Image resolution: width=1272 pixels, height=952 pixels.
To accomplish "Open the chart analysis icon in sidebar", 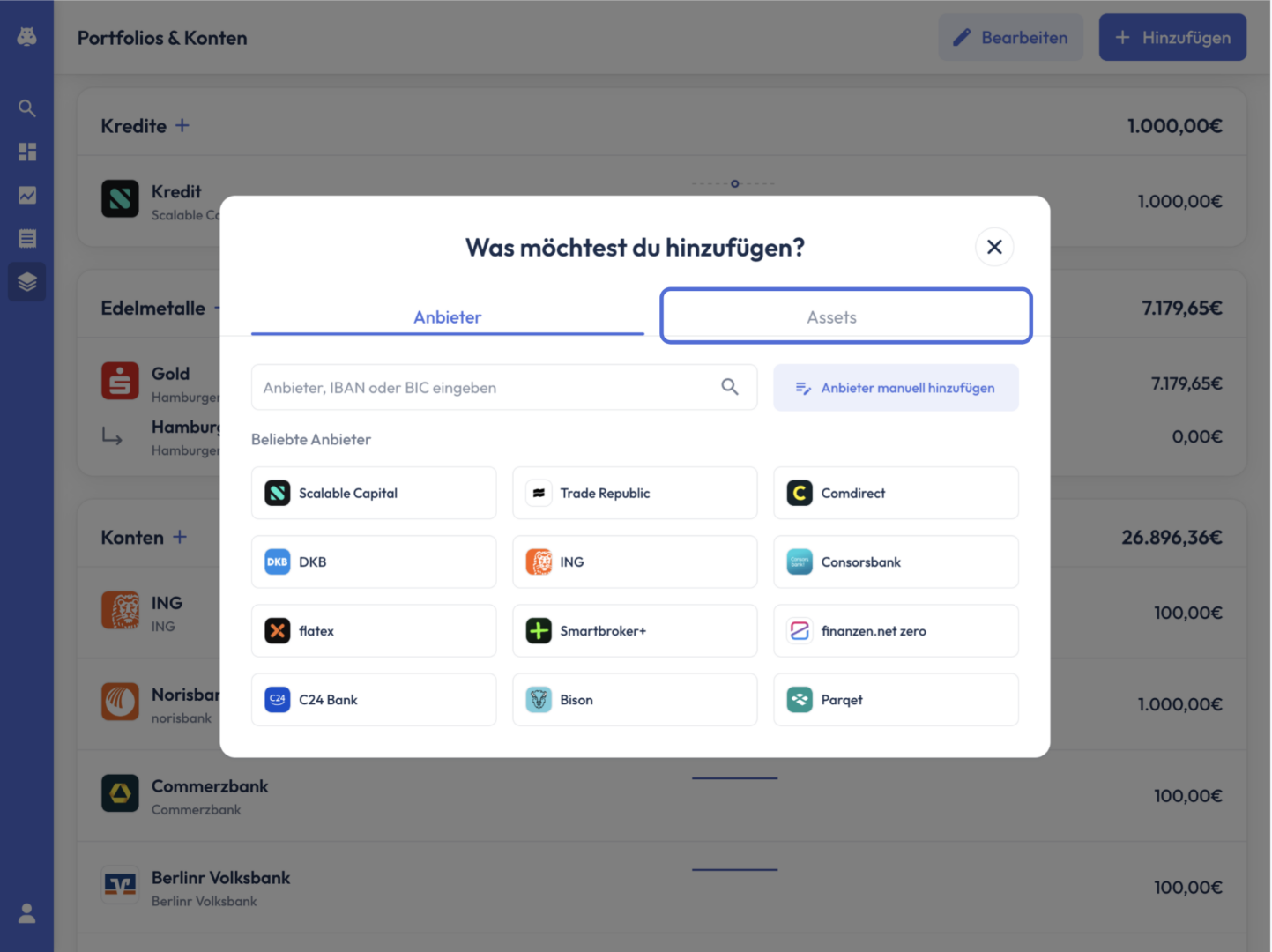I will tap(27, 195).
